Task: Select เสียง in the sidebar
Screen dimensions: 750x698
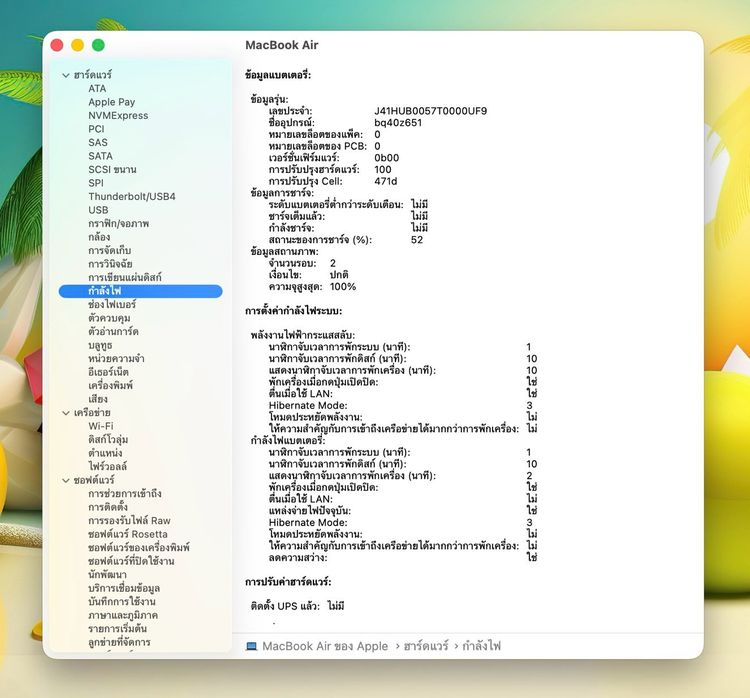Action: tap(98, 399)
